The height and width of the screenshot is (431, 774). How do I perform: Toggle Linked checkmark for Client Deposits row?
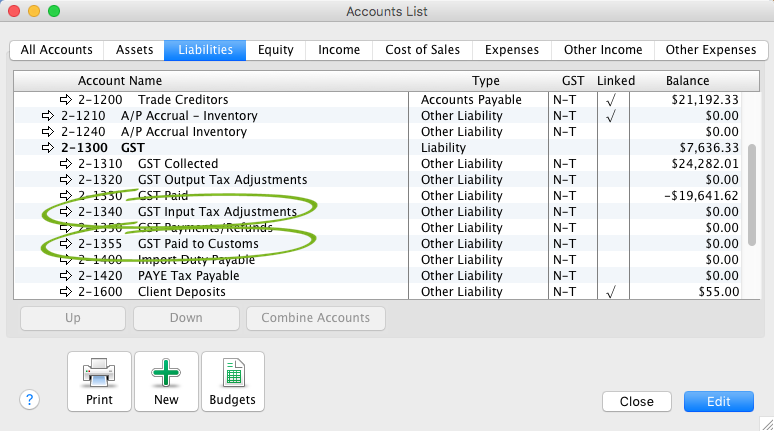610,292
